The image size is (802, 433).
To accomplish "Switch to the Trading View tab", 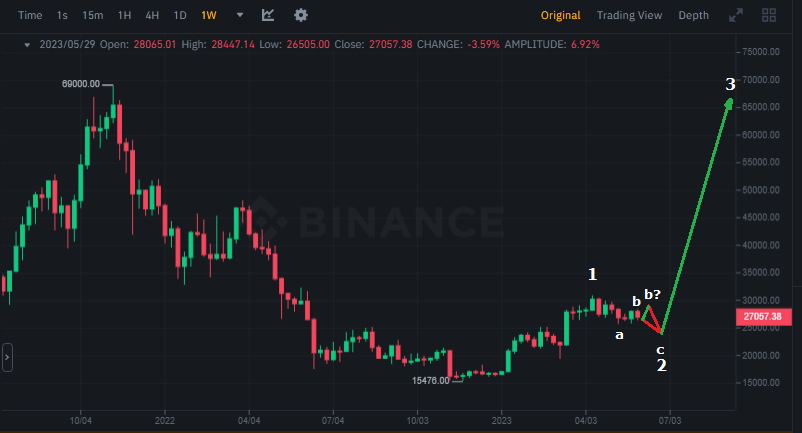I will point(629,15).
